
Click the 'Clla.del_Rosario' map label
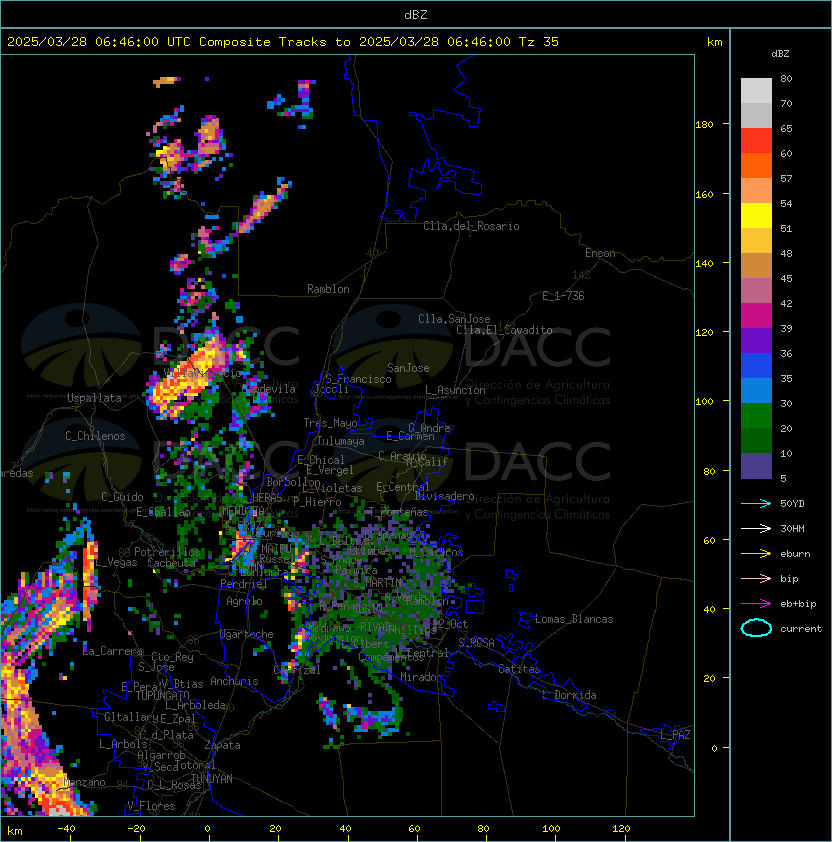click(x=471, y=226)
